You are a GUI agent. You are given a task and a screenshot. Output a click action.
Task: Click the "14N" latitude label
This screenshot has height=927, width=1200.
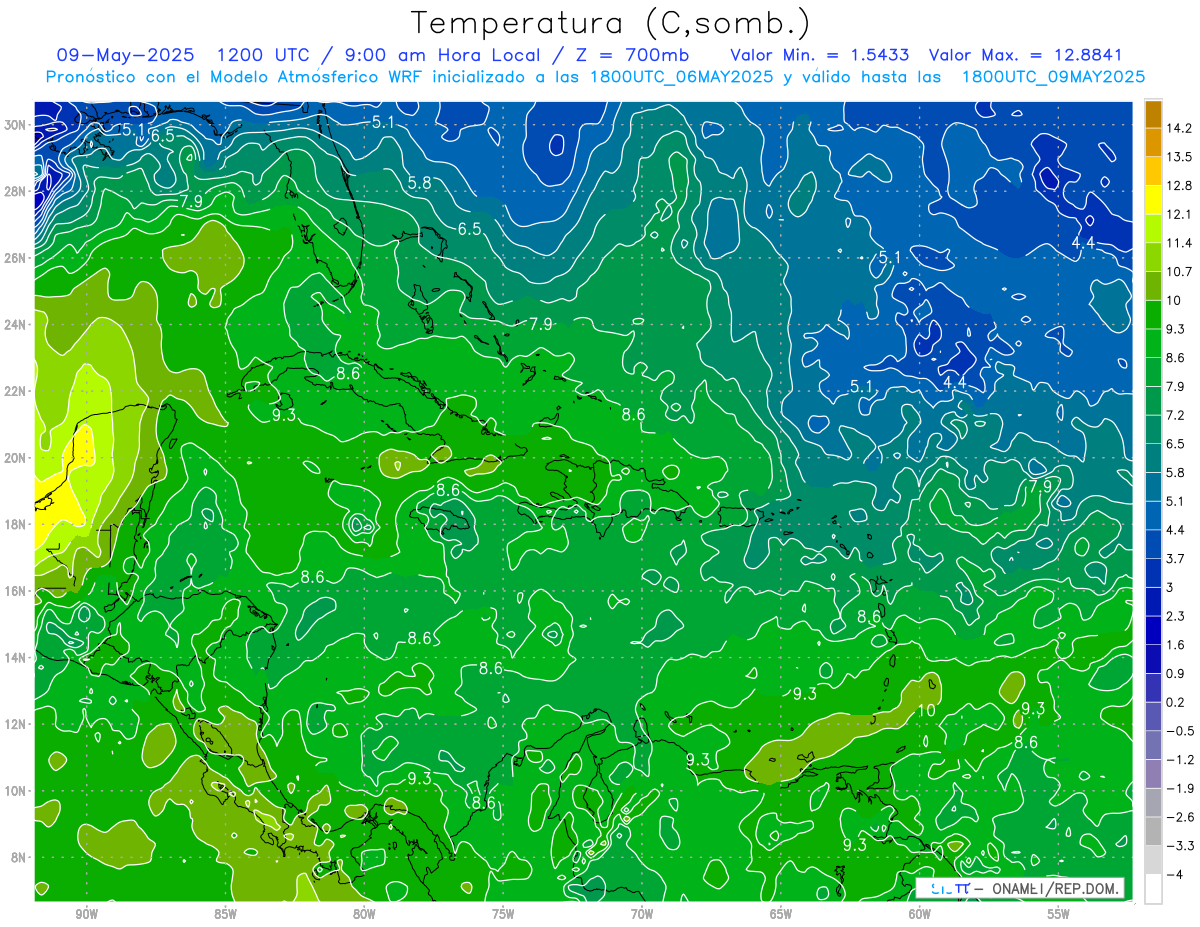pos(16,657)
